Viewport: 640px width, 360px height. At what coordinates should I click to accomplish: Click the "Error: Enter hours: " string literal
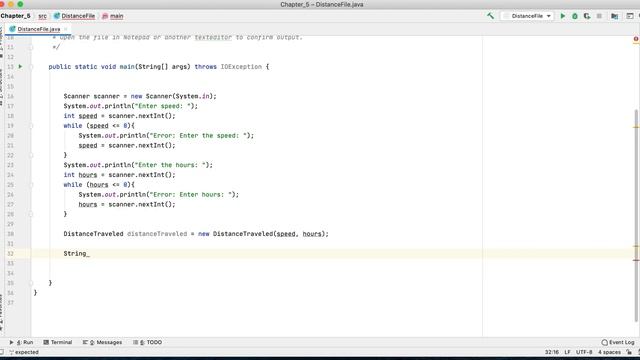click(x=192, y=195)
